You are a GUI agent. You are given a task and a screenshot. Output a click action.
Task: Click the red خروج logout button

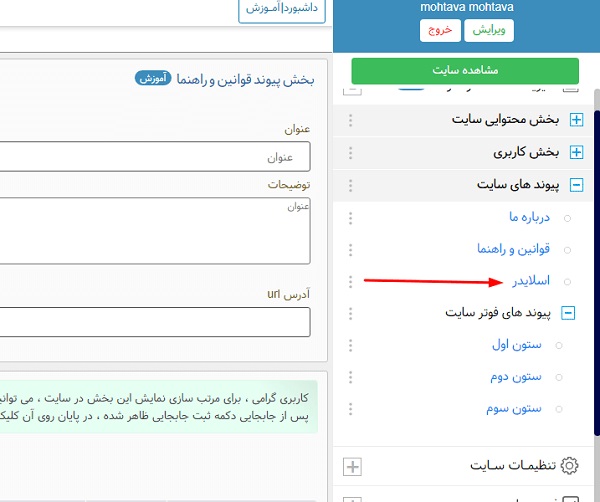pos(441,30)
